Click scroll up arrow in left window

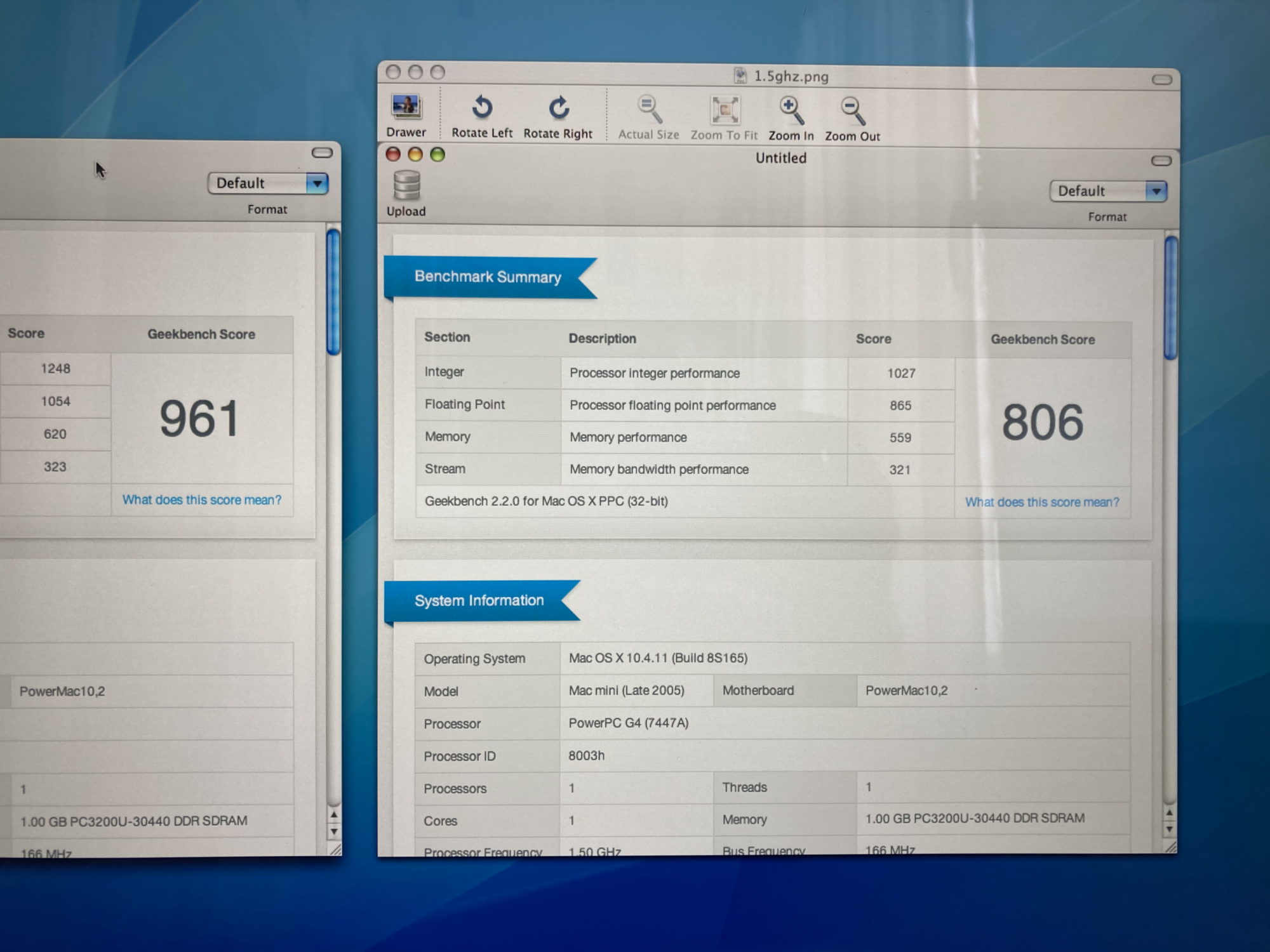[x=334, y=815]
